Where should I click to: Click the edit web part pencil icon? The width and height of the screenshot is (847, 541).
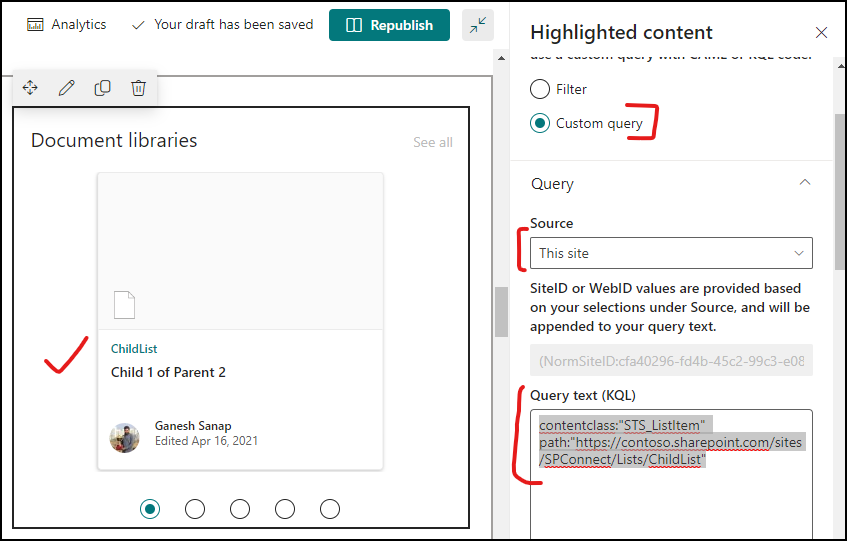(x=66, y=87)
